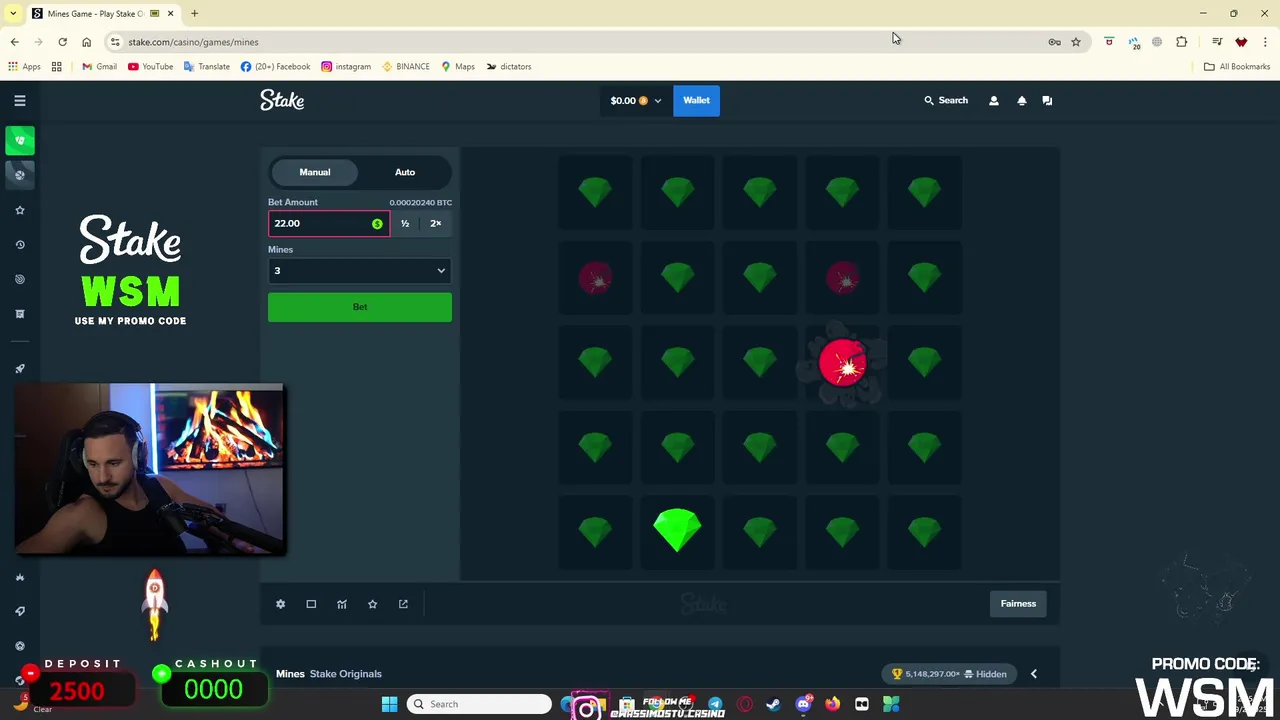Screen dimensions: 1280x720
Task: Open Chrome three-dot menu
Action: click(1265, 42)
